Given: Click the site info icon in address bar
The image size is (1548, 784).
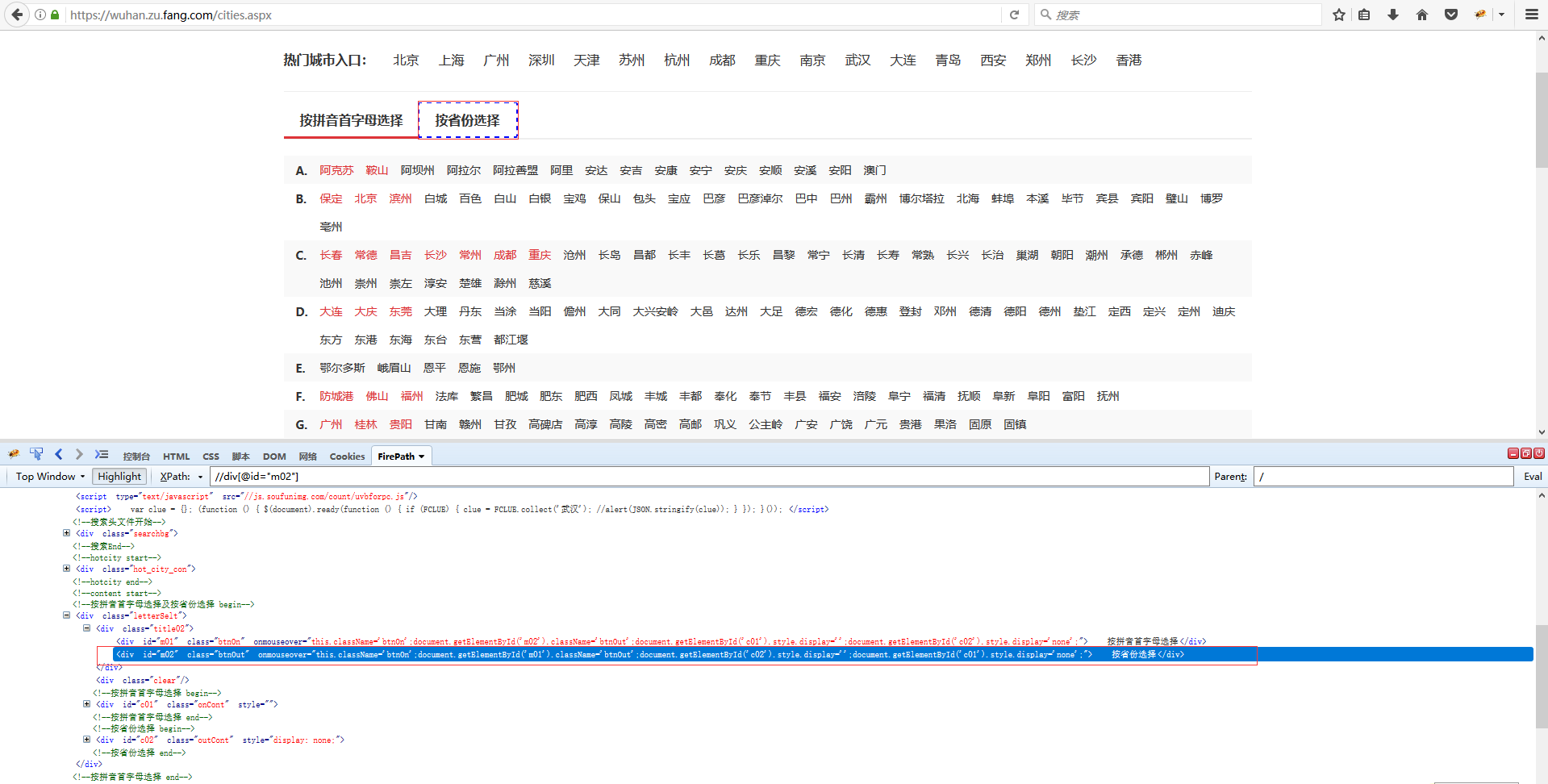Looking at the screenshot, I should click(40, 15).
